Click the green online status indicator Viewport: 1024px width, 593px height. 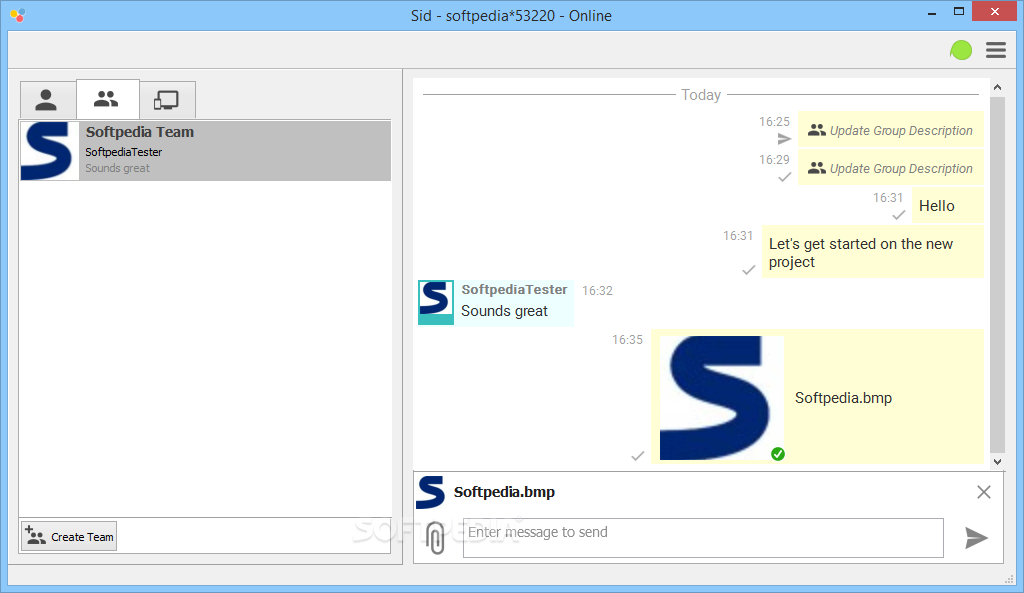961,50
